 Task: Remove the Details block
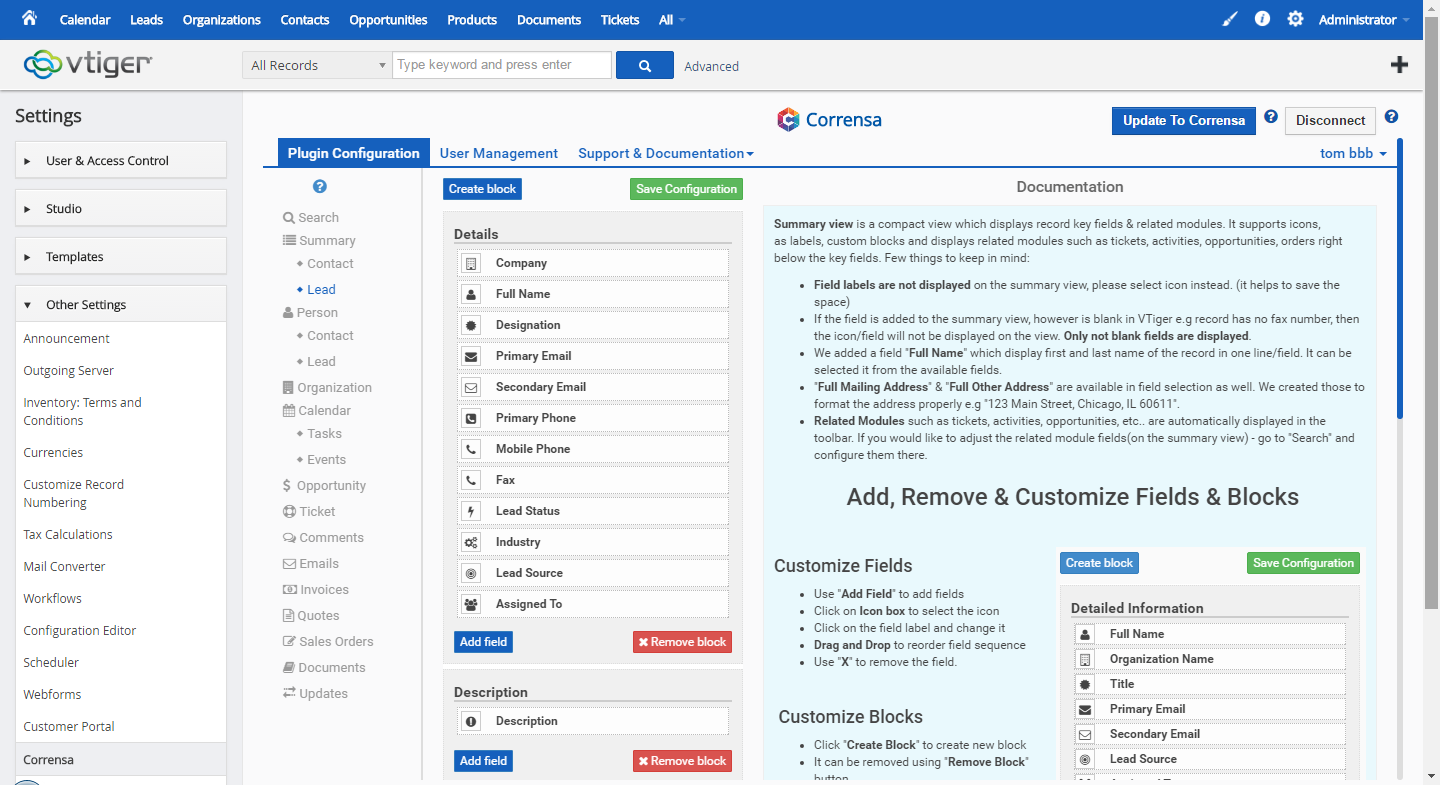click(682, 642)
